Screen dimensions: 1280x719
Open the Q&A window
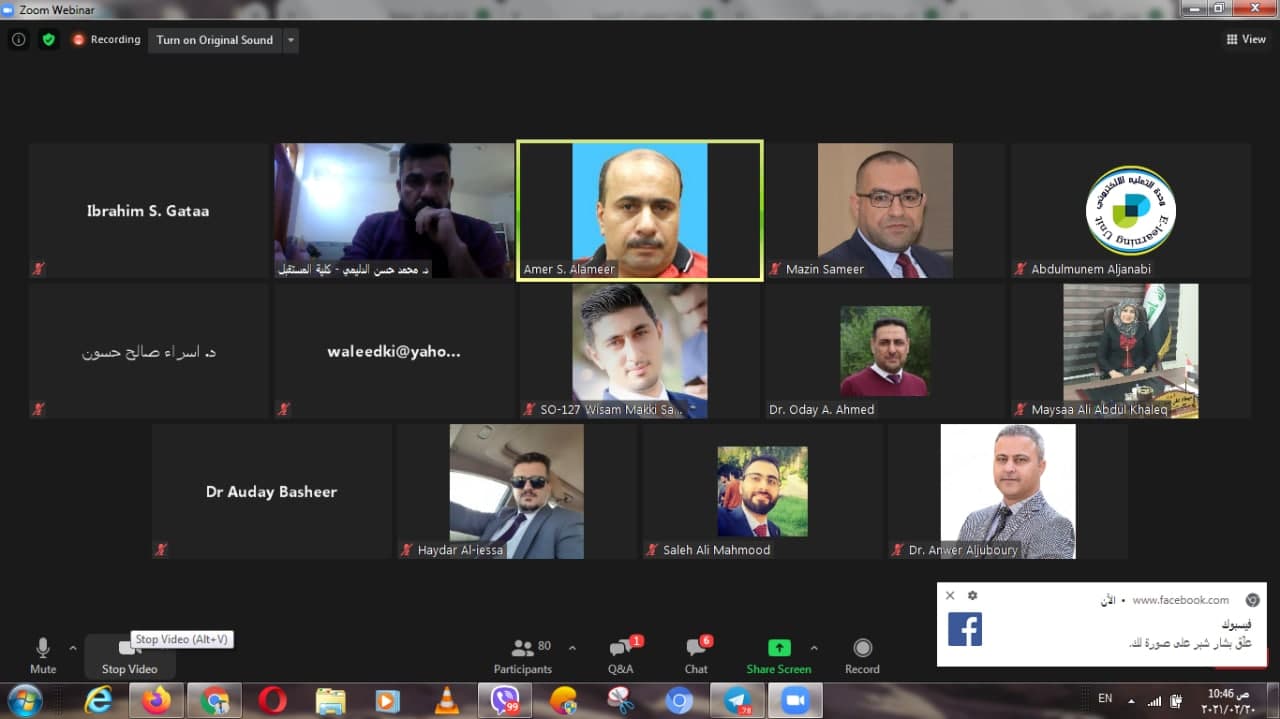(621, 656)
